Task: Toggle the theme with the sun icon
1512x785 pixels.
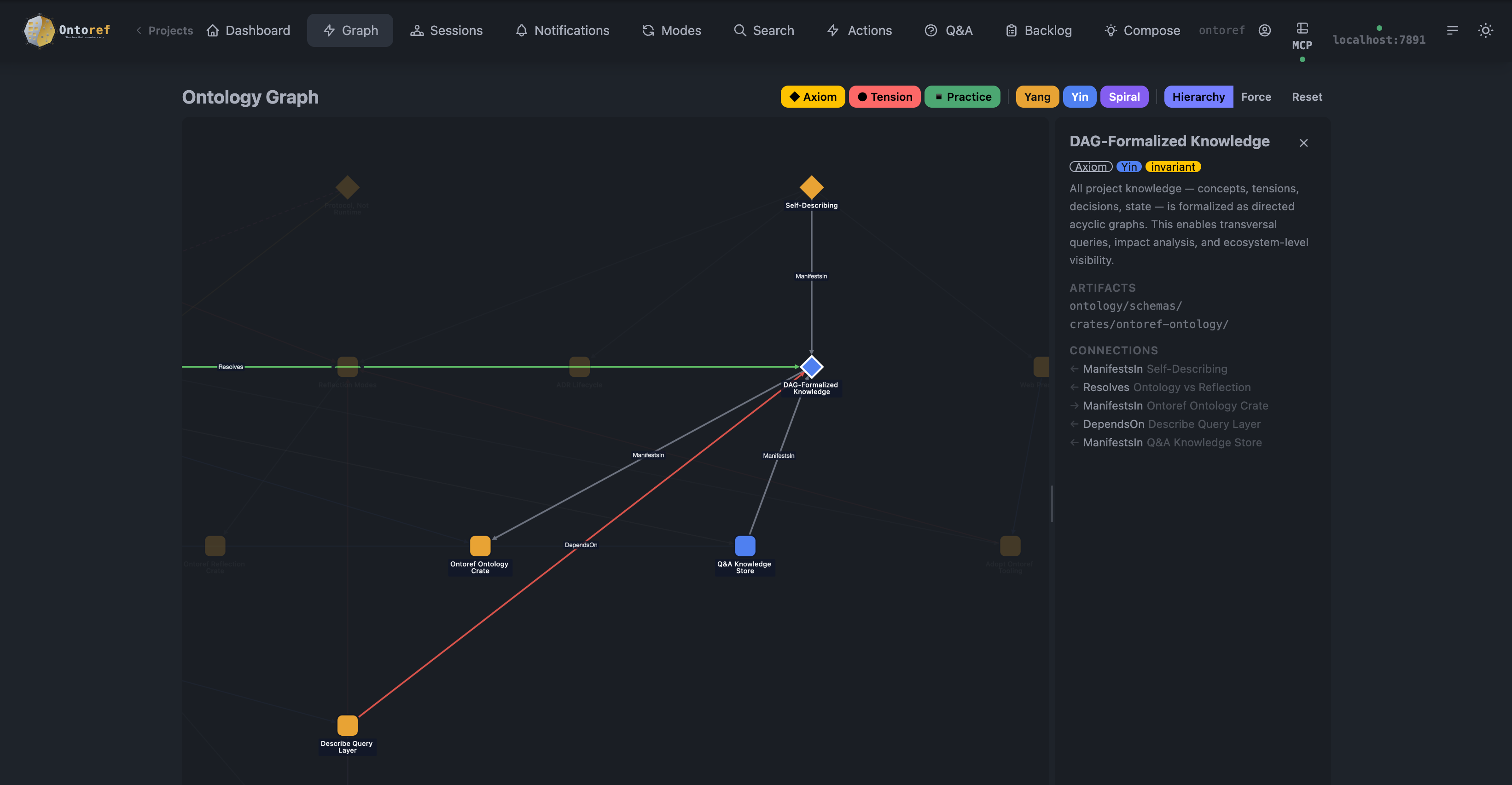Action: [1486, 30]
